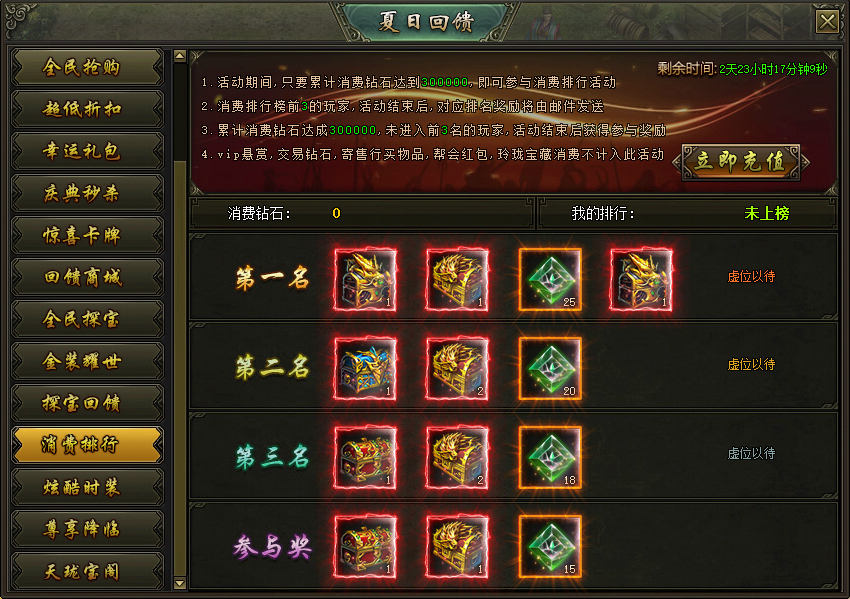Select the highlighted 消费排行 tab
Viewport: 850px width, 599px height.
(87, 445)
